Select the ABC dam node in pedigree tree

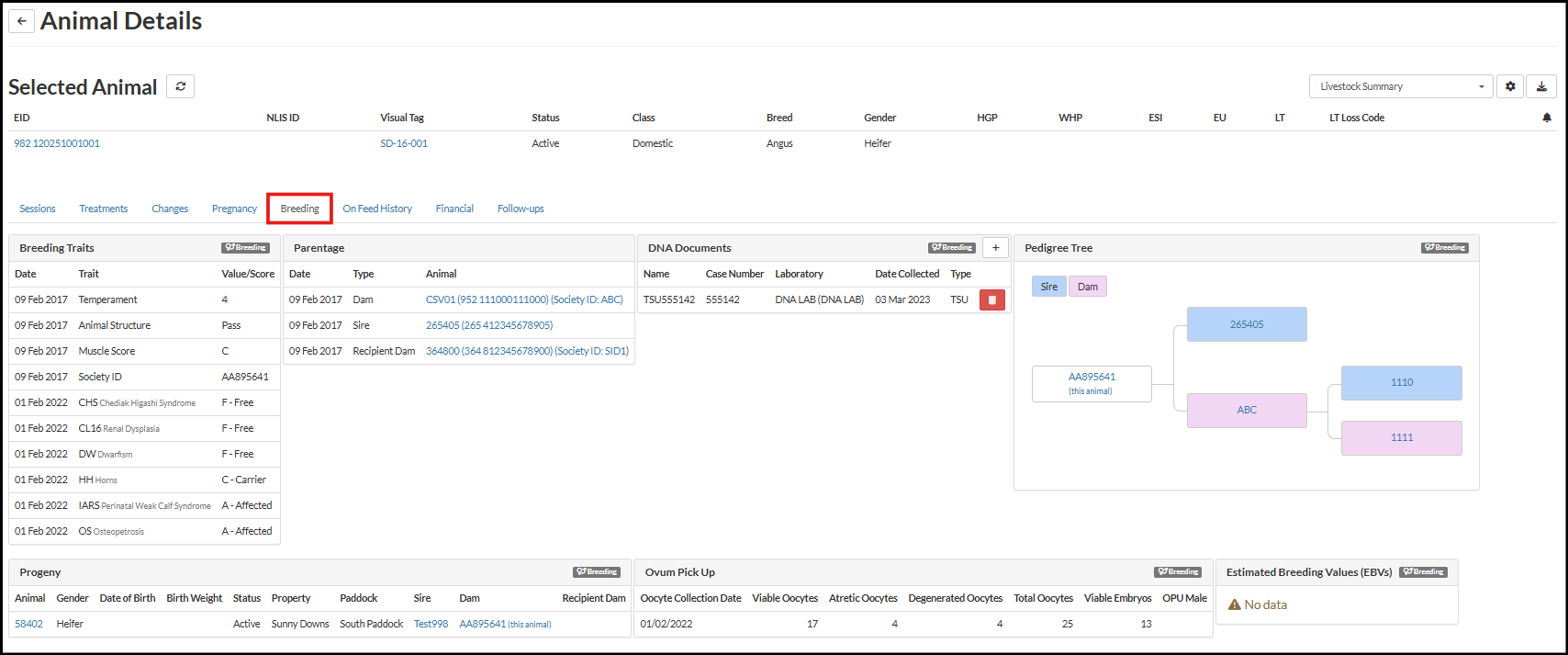[x=1247, y=410]
